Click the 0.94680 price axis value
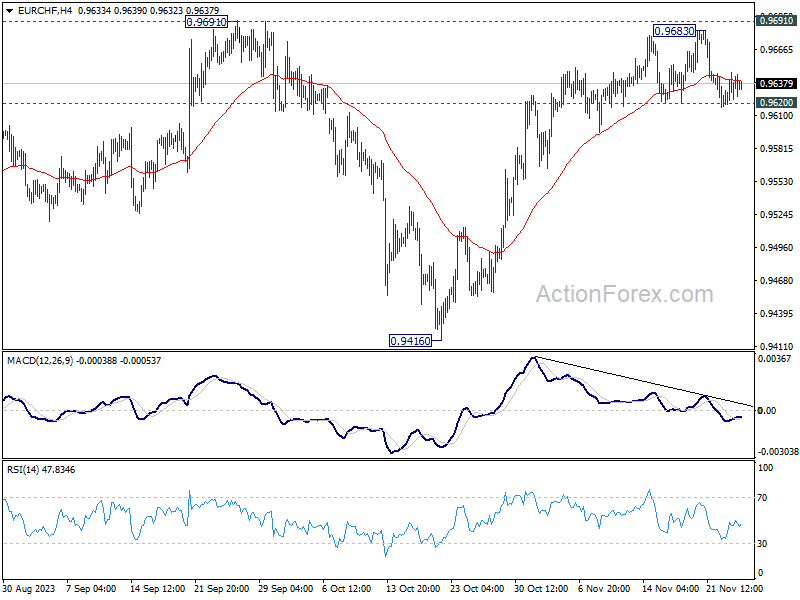Image resolution: width=800 pixels, height=600 pixels. [776, 281]
